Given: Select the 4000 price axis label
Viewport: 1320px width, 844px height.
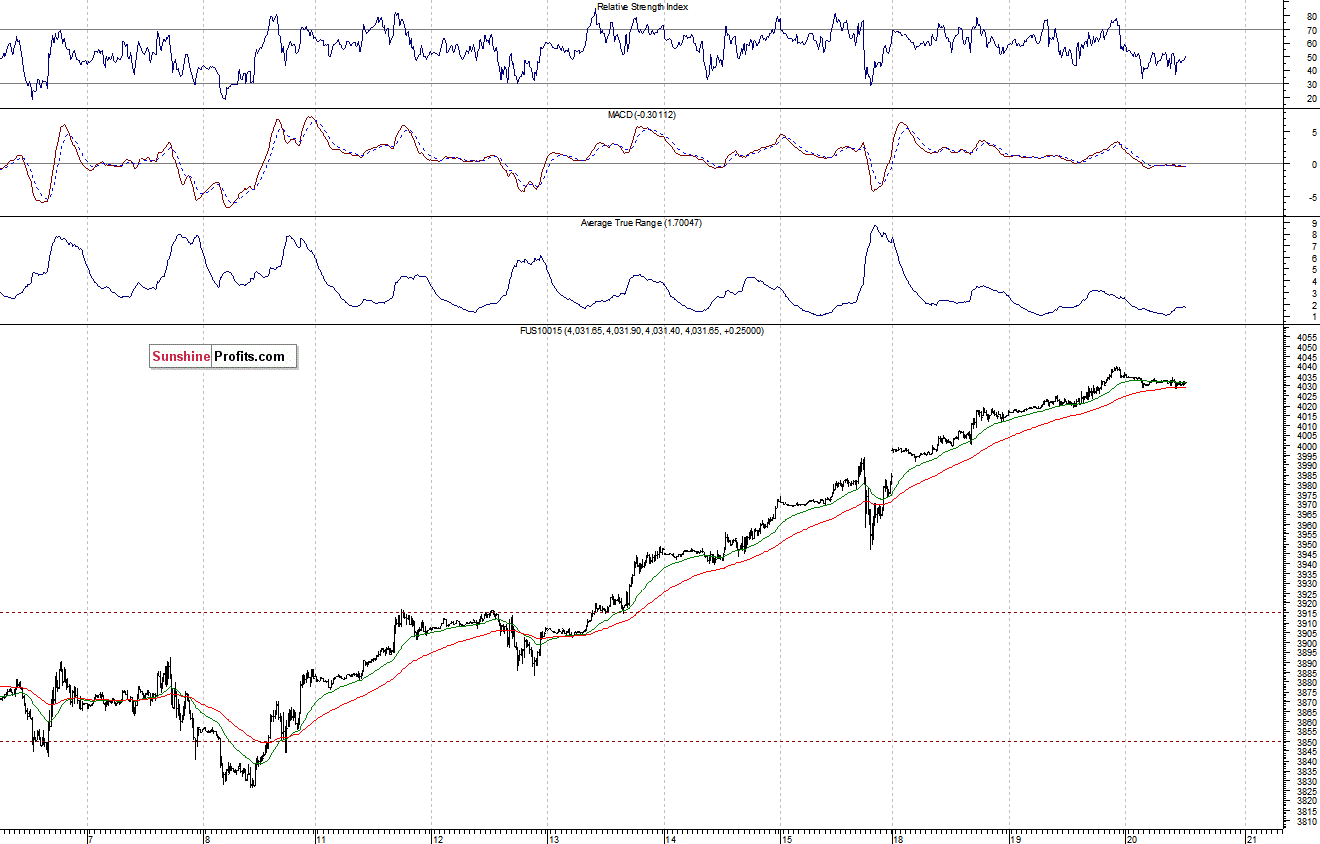Looking at the screenshot, I should click(x=1306, y=446).
